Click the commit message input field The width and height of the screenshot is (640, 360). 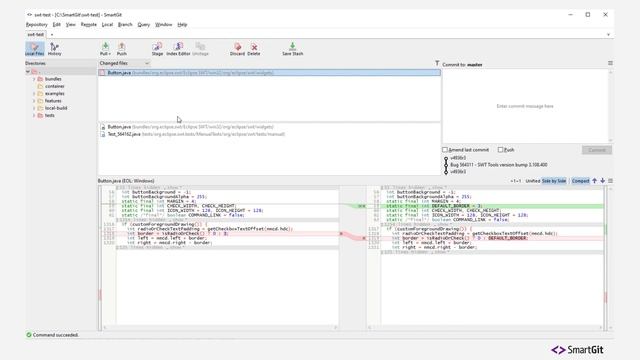(x=525, y=106)
